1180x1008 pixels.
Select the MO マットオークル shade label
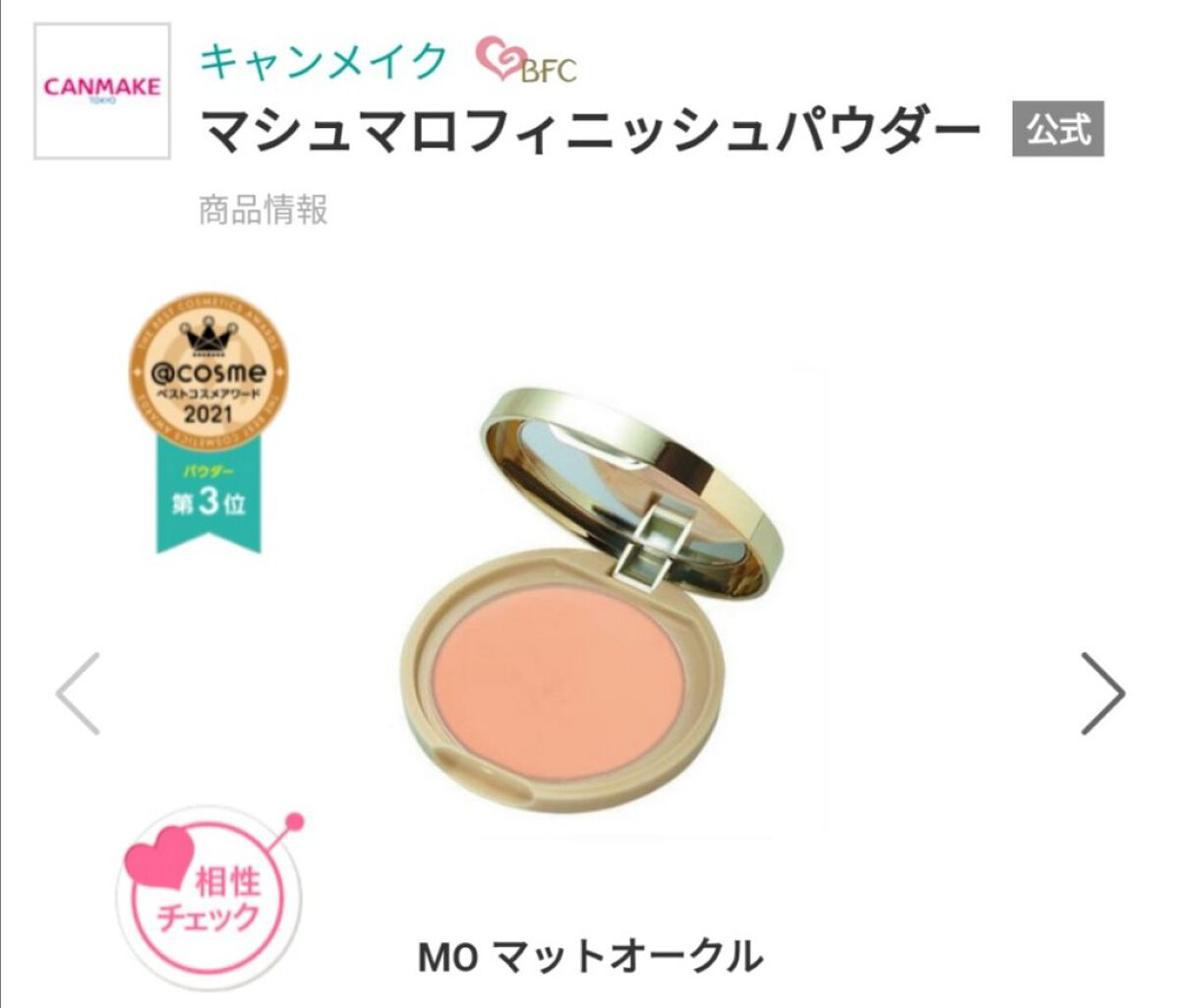pyautogui.click(x=590, y=956)
